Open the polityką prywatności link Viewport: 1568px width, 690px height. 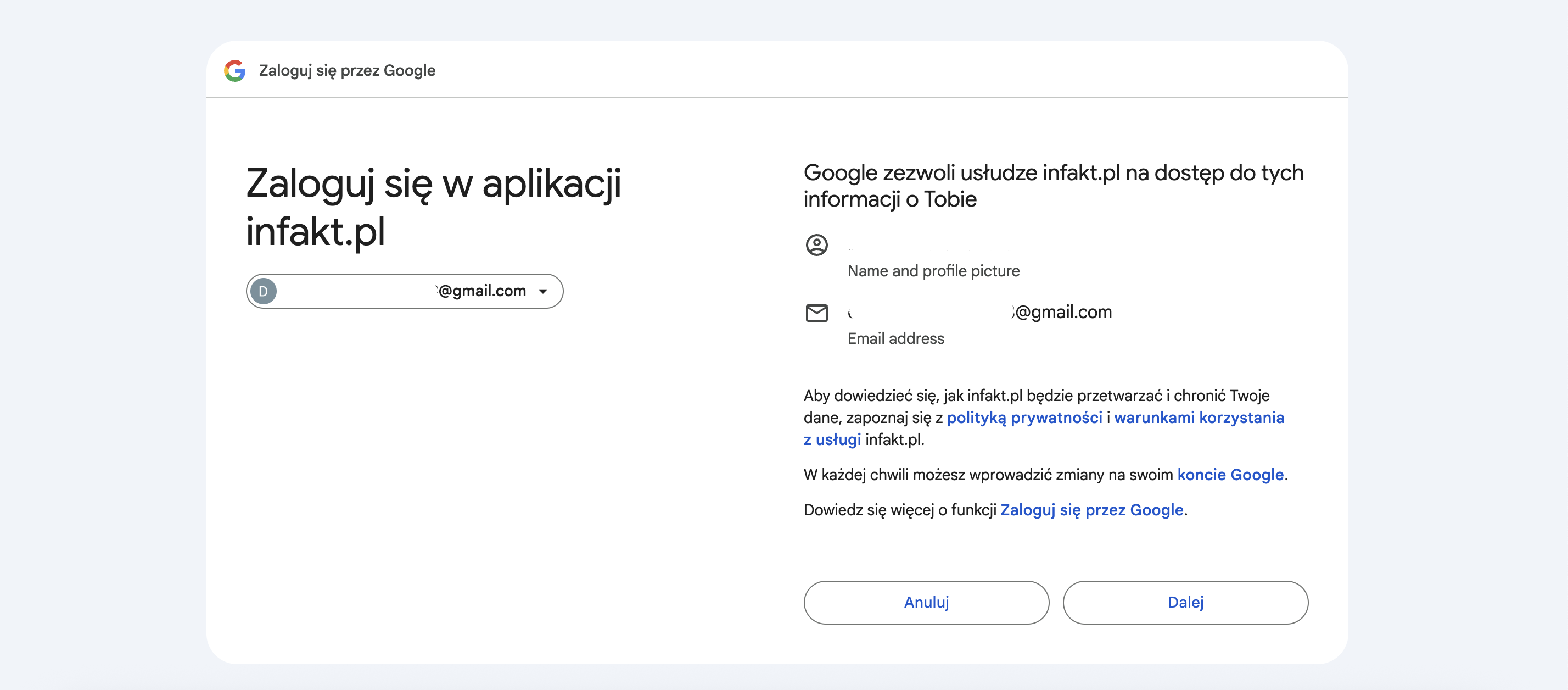pos(1024,418)
